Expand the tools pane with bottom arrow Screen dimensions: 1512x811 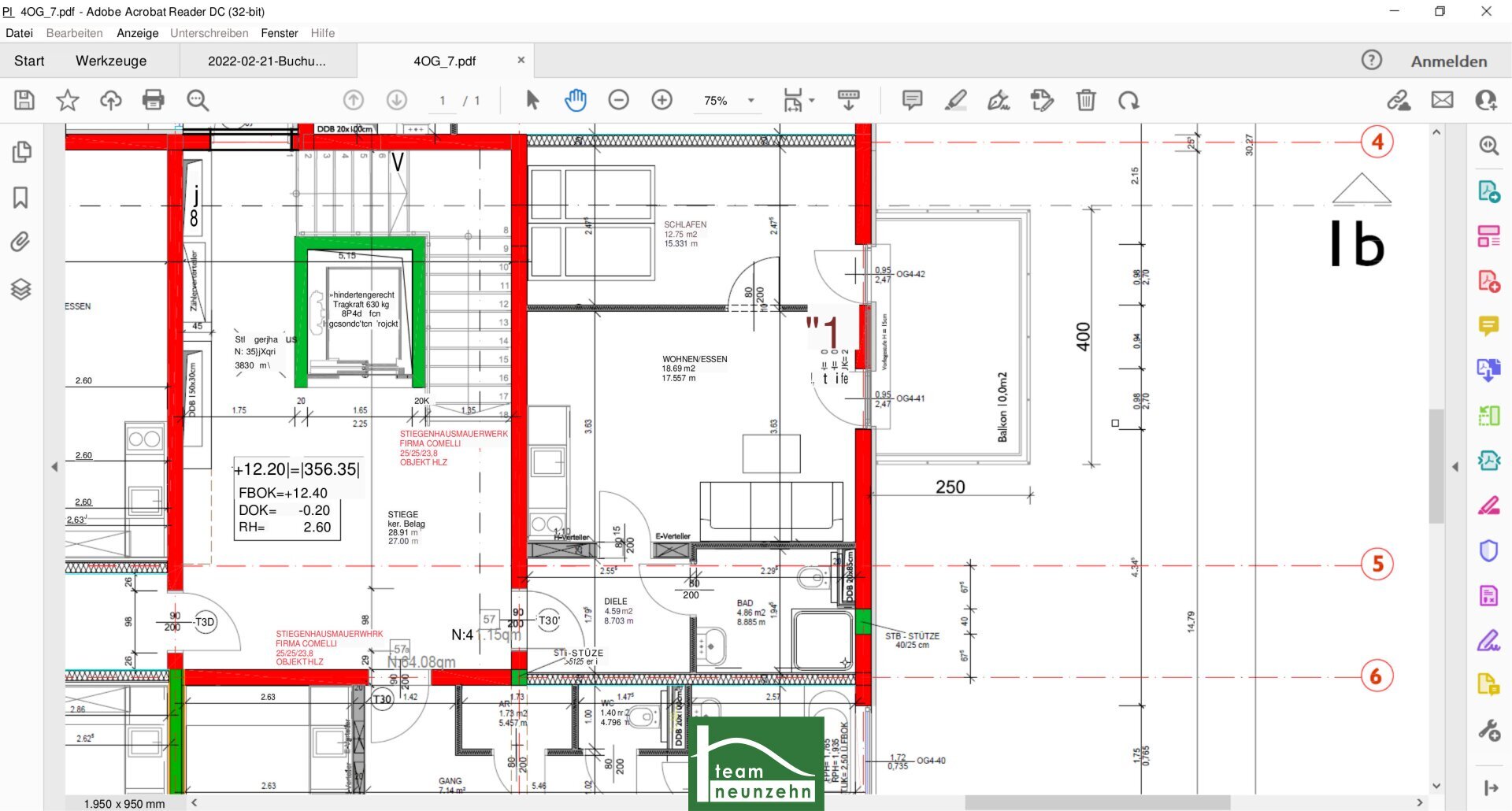(x=1490, y=788)
